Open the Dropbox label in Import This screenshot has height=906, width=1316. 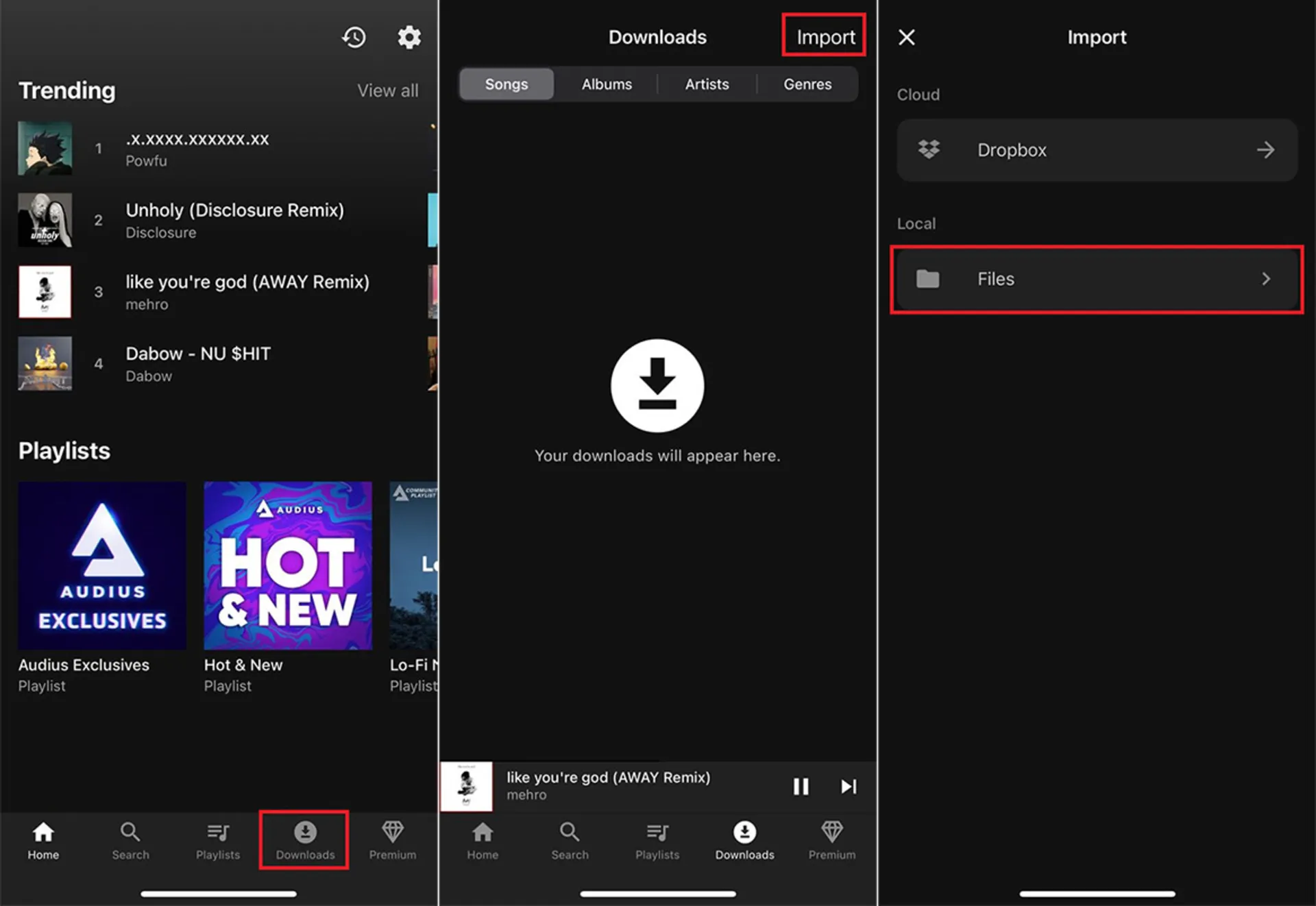1012,150
